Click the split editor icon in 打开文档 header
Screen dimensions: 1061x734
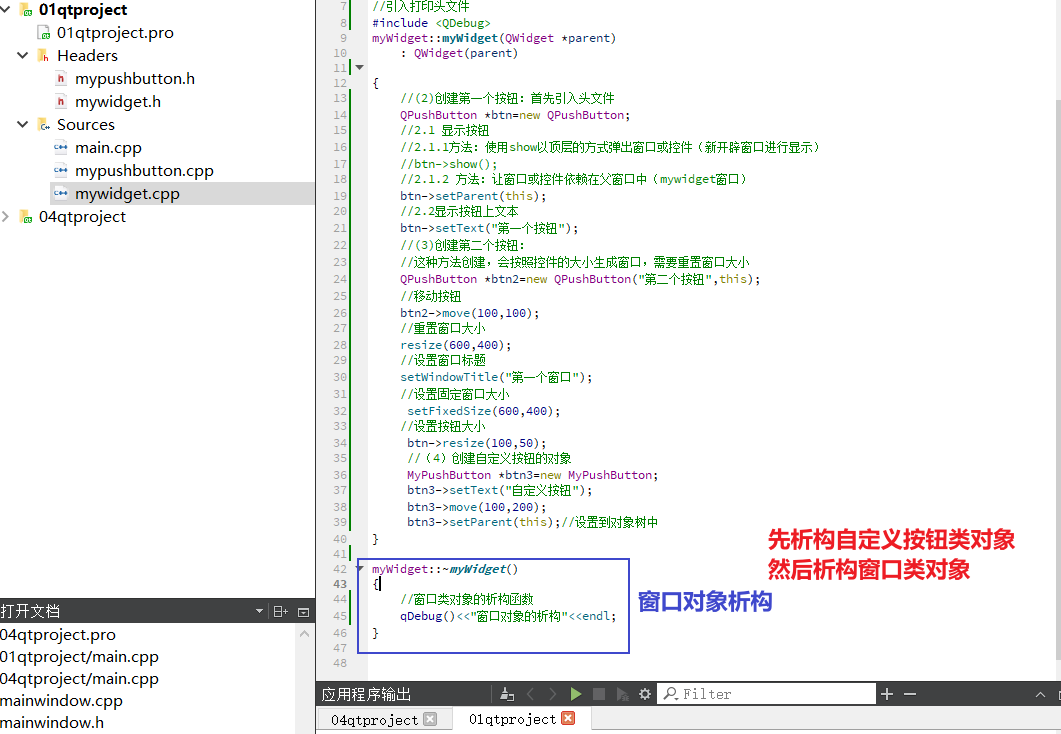281,611
